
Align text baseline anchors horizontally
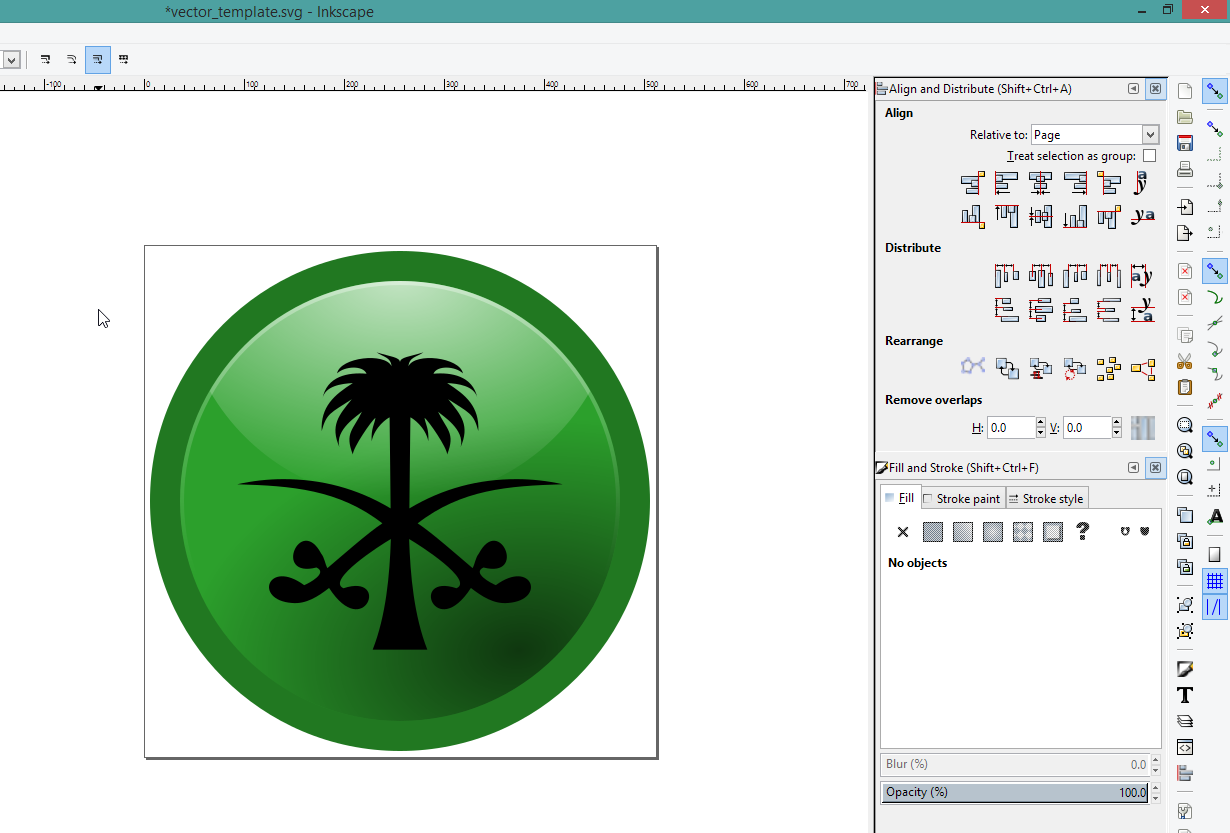point(1142,183)
